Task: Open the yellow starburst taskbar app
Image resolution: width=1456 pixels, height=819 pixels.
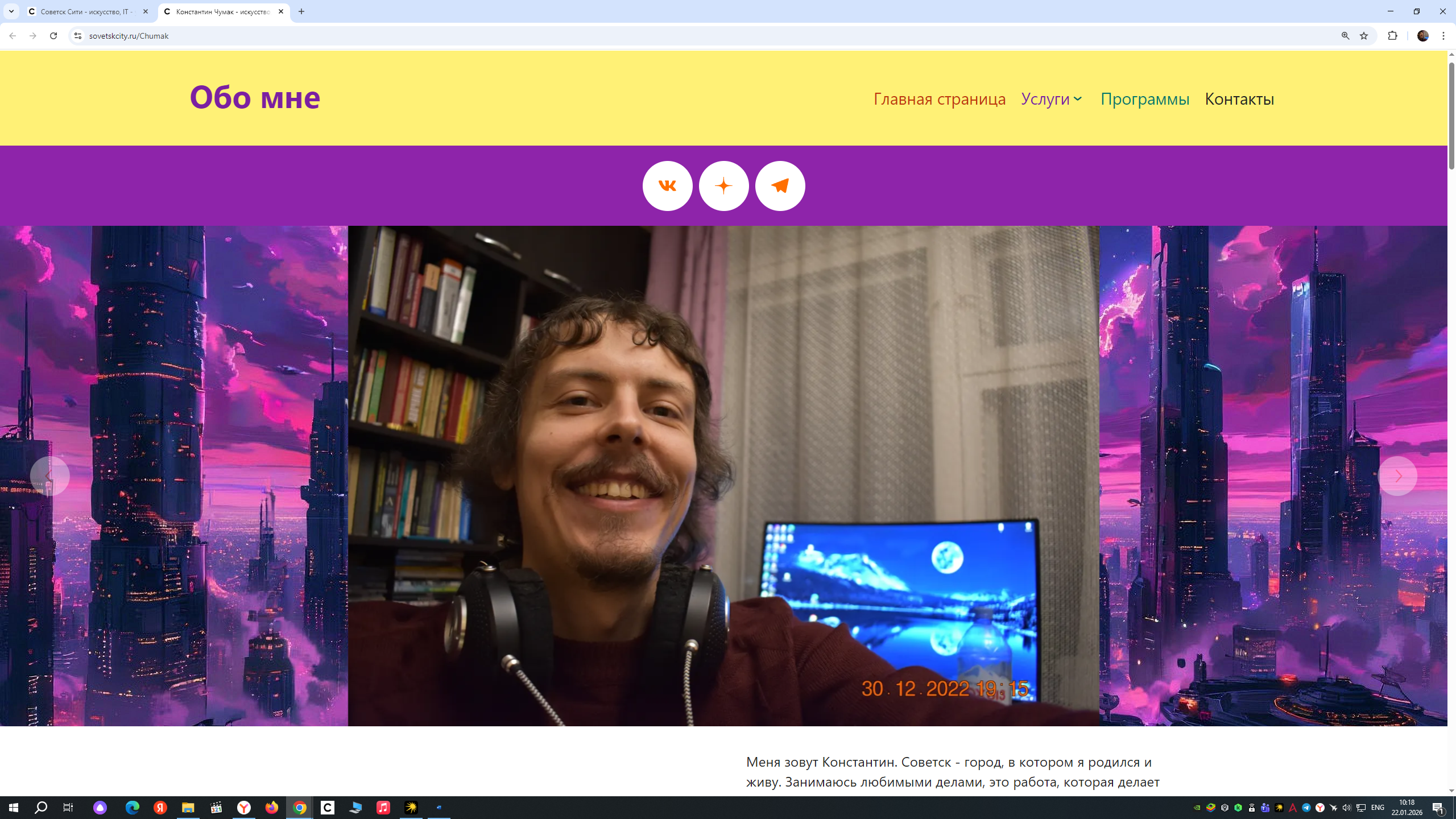Action: pos(411,808)
